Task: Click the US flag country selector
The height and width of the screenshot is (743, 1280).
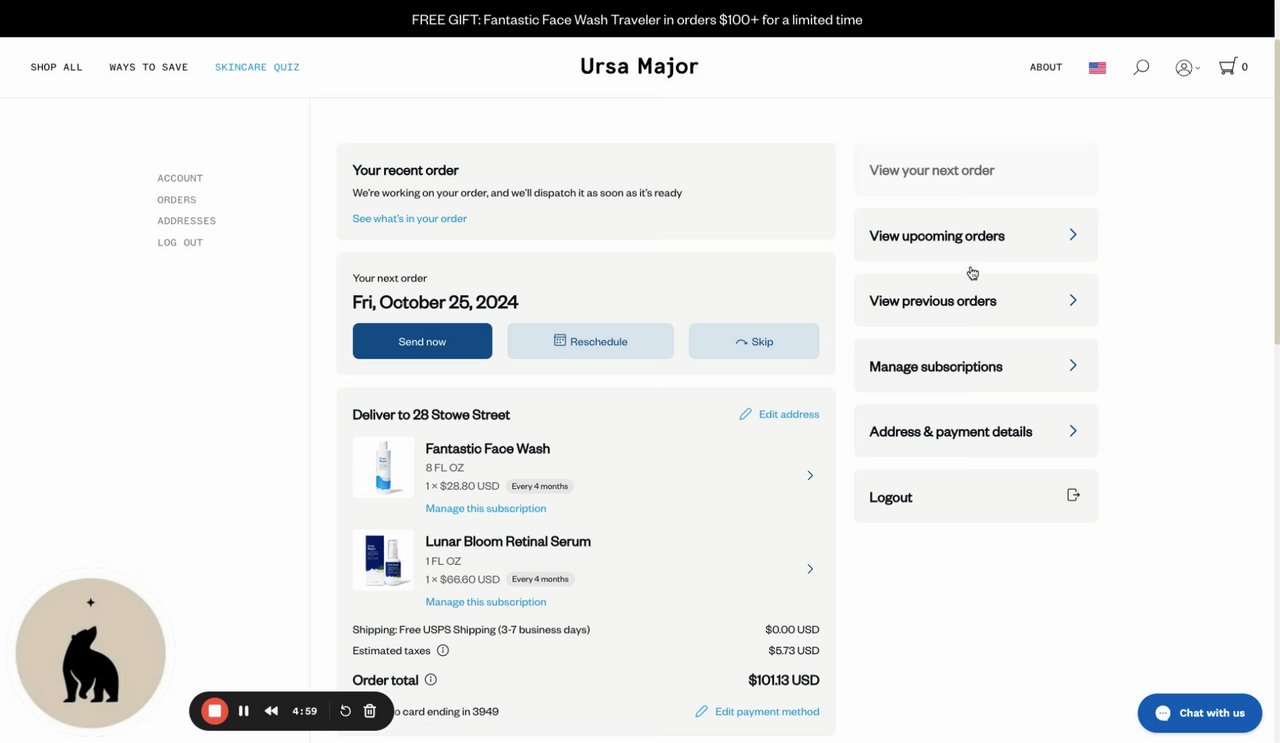Action: (1097, 68)
